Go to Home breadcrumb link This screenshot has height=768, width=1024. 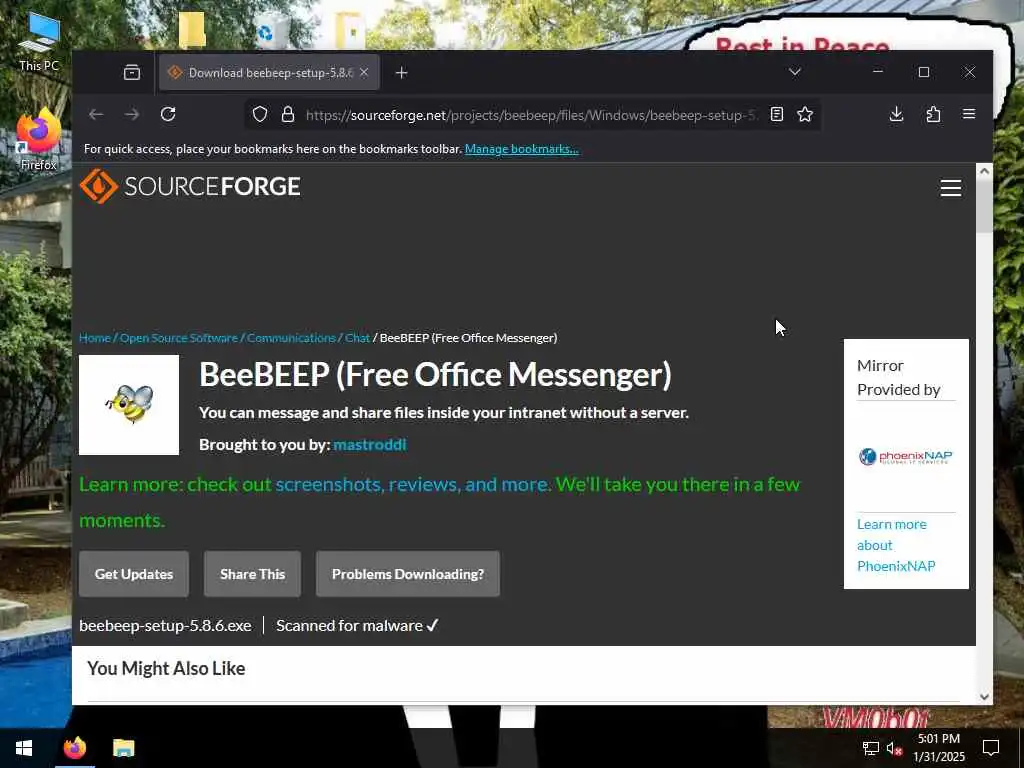(95, 338)
